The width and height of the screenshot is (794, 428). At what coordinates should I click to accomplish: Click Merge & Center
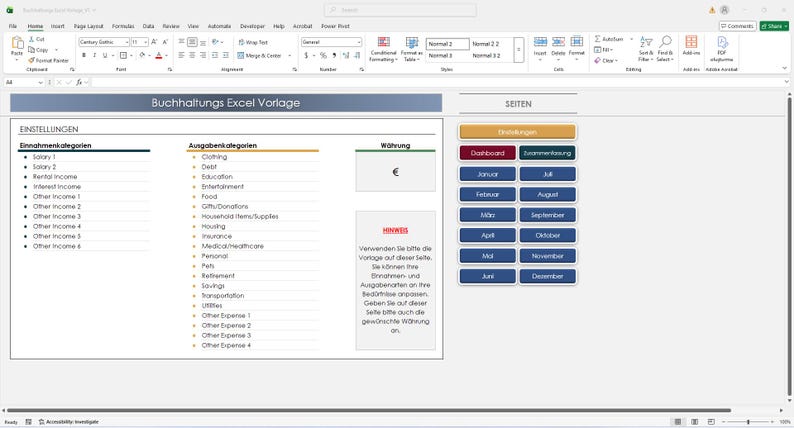pos(259,56)
